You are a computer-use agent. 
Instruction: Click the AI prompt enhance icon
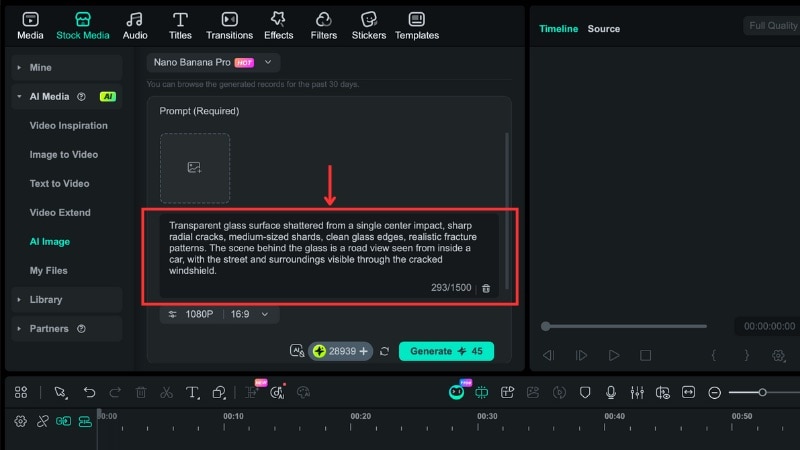click(297, 351)
